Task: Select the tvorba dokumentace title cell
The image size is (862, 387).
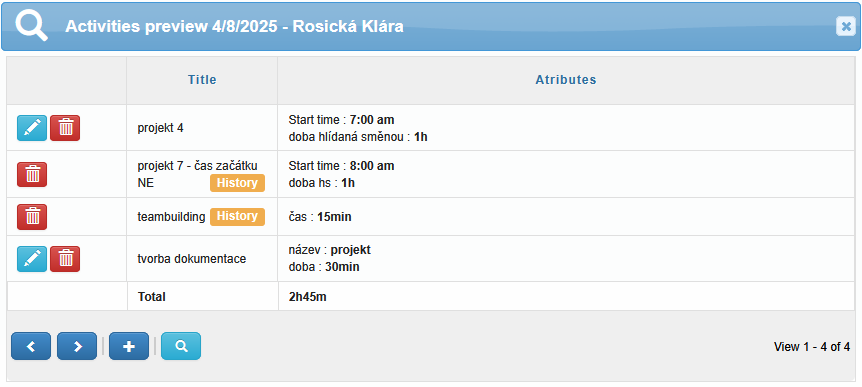Action: (202, 259)
